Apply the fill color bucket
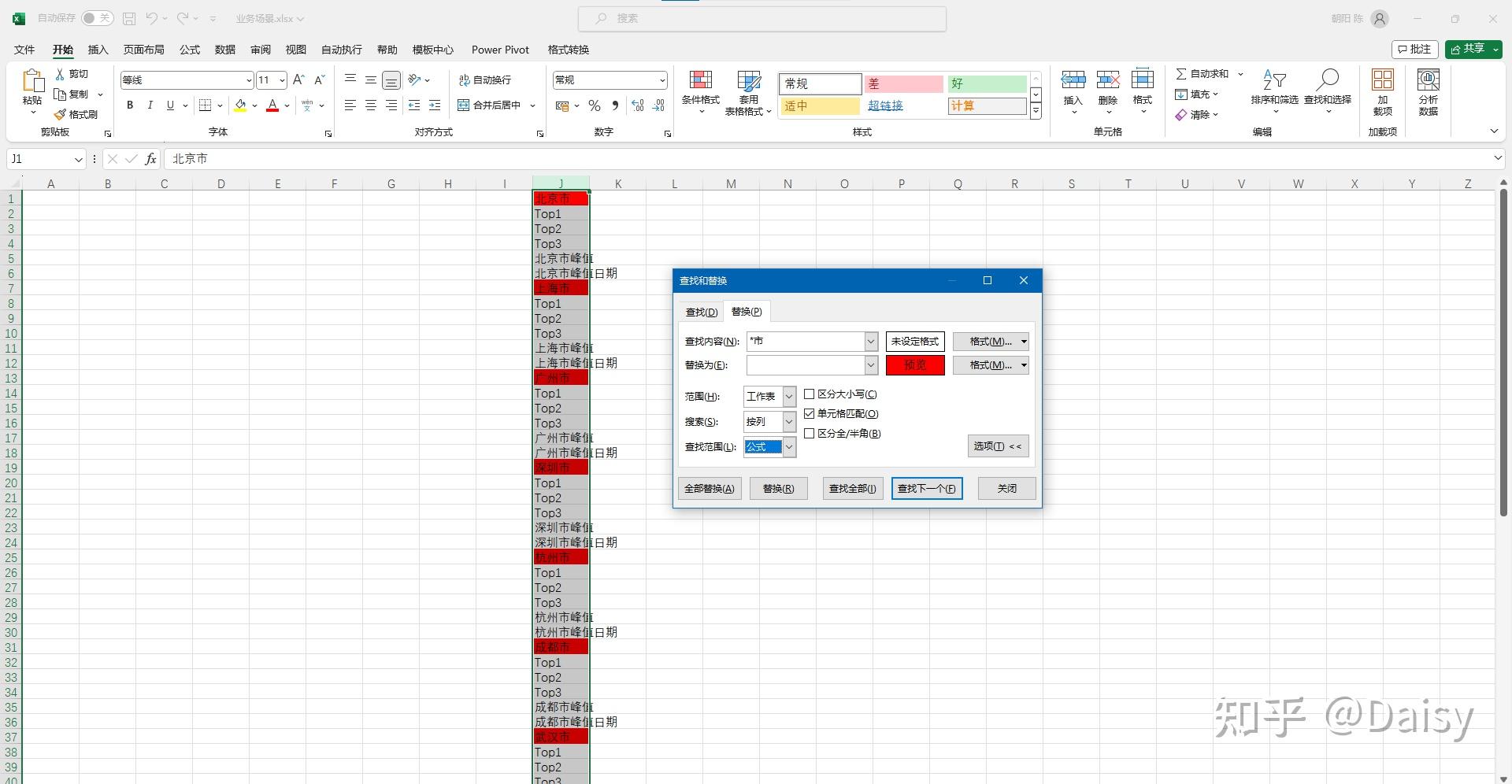Image resolution: width=1512 pixels, height=784 pixels. click(x=240, y=105)
